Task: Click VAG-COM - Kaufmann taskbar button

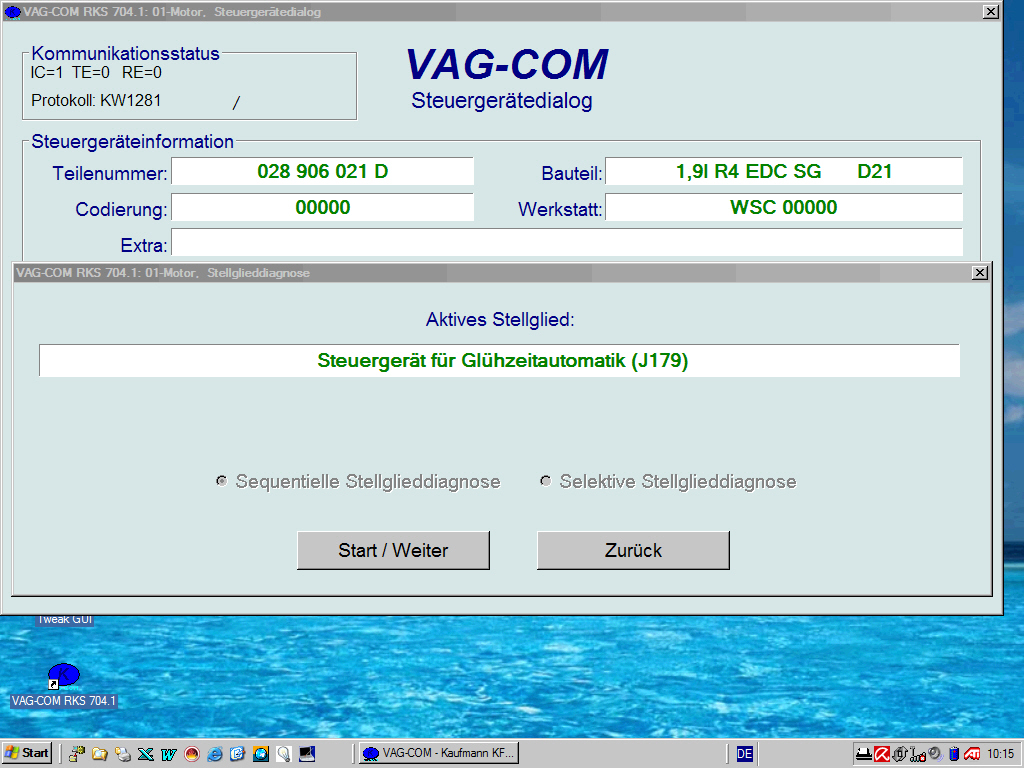Action: (439, 753)
